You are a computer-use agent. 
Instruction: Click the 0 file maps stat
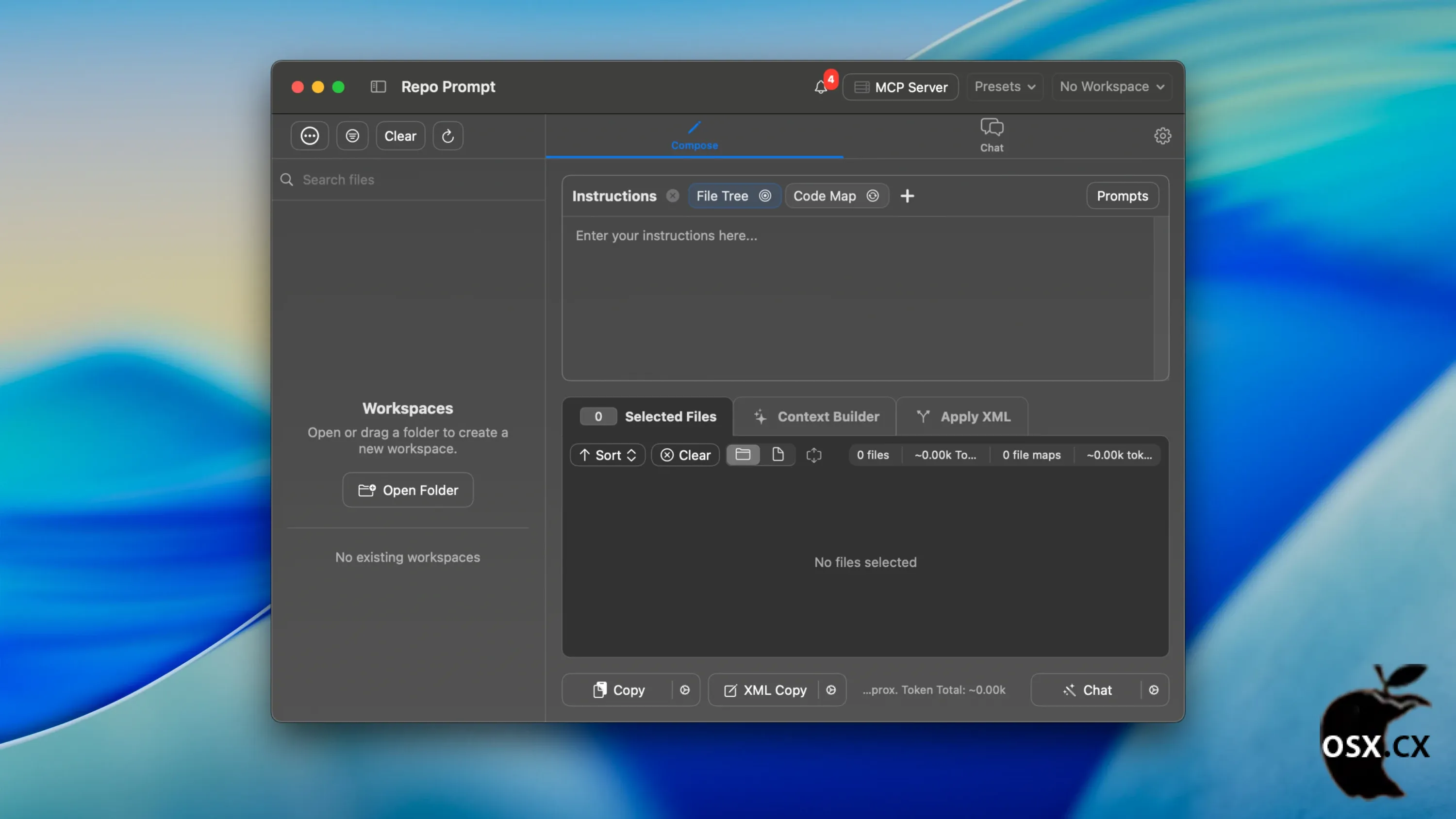coord(1031,455)
